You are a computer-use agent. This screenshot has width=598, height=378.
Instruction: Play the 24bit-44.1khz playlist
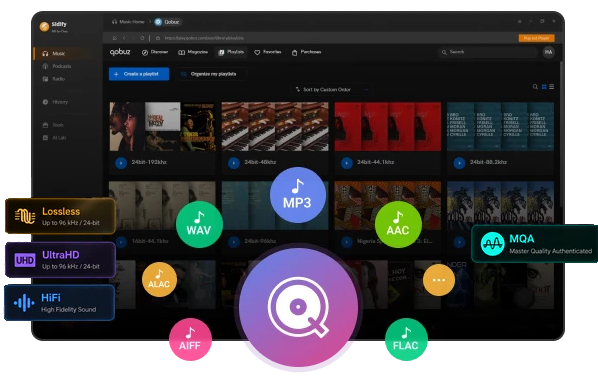(347, 163)
